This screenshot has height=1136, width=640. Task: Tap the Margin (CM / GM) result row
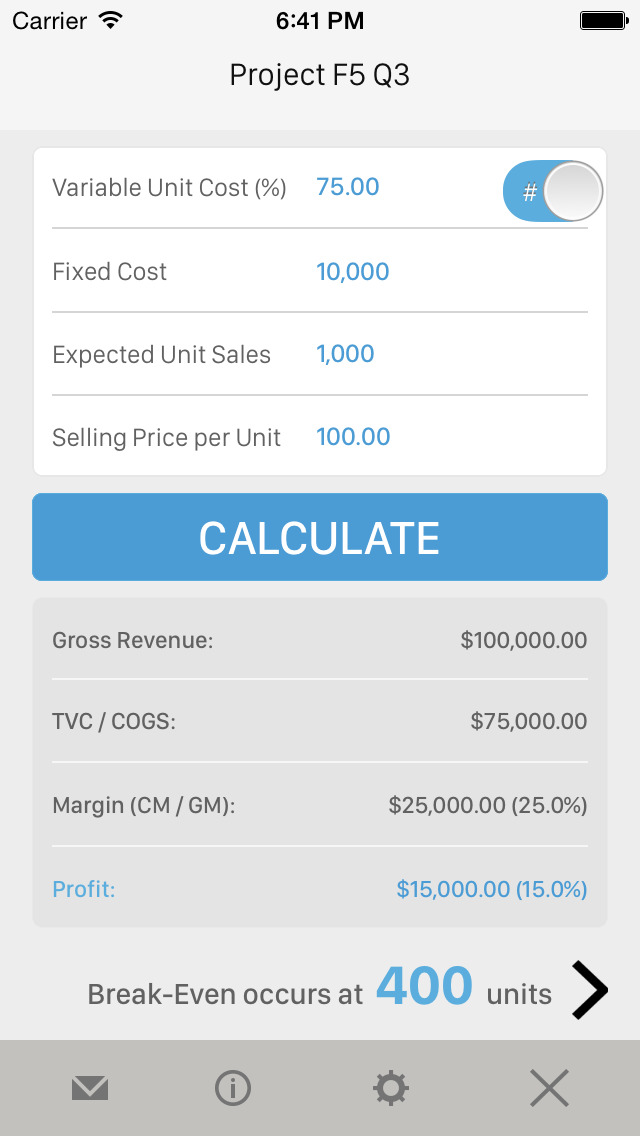320,805
